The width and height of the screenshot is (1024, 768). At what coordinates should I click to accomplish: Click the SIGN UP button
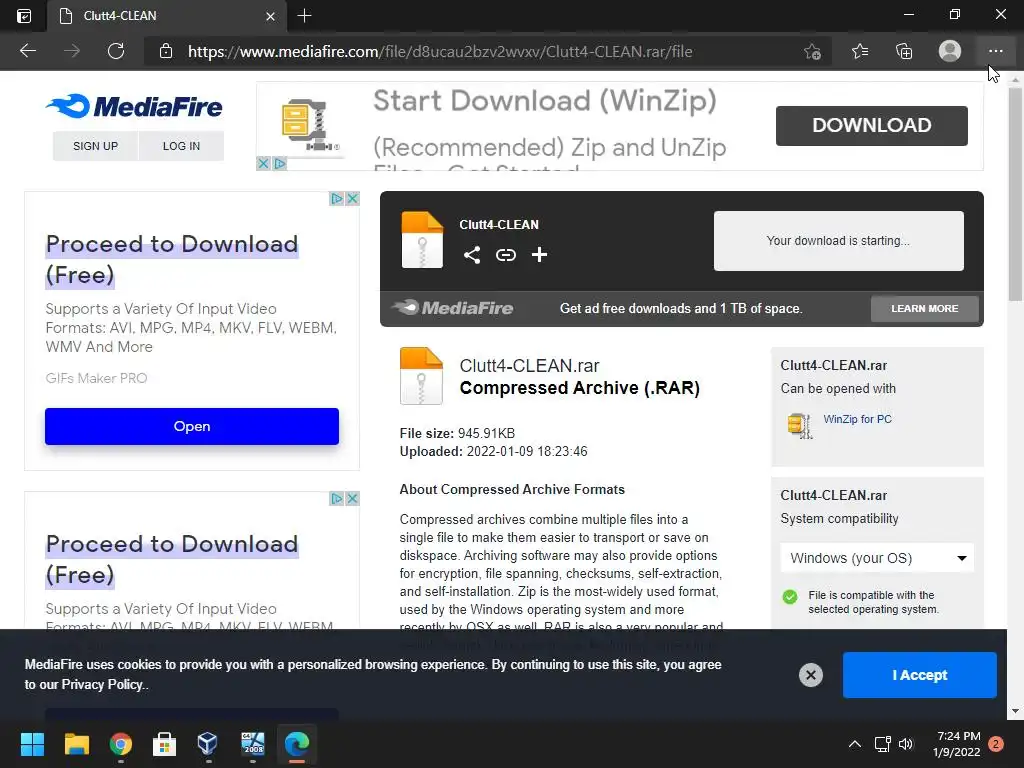pyautogui.click(x=95, y=146)
